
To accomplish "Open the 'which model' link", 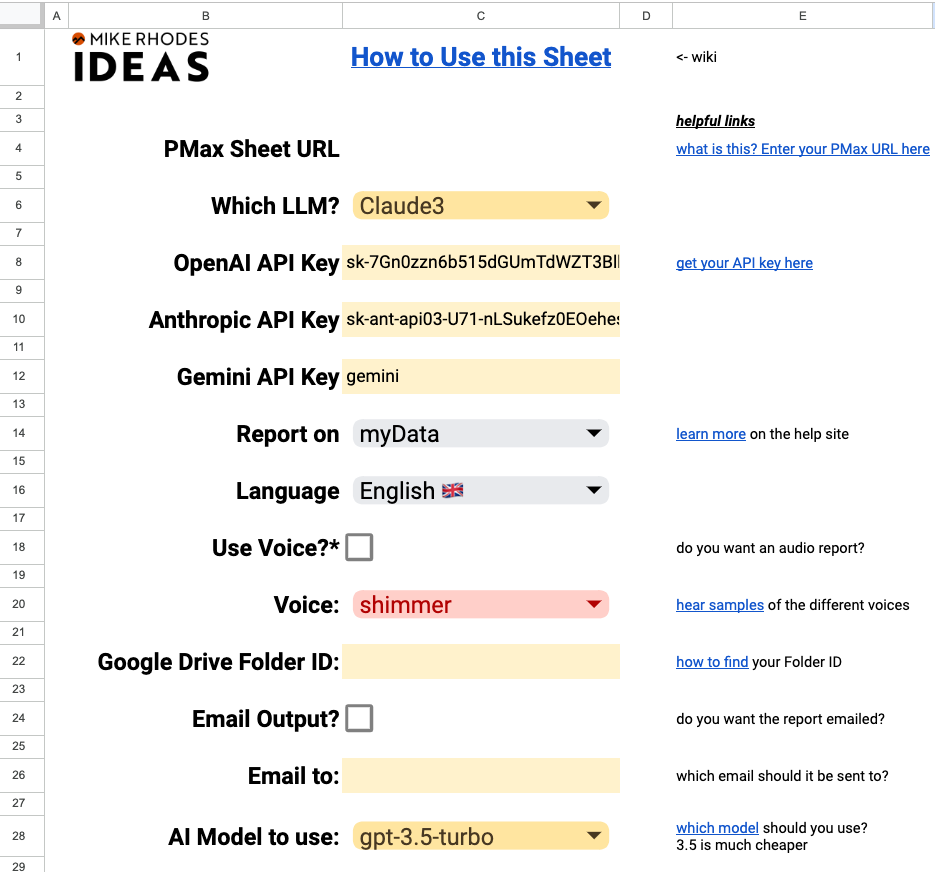I will pos(717,828).
